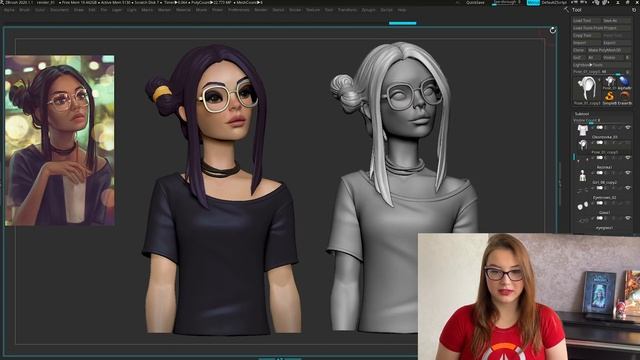Hide eyeglass1 subtool with its eye icon
640x360 pixels.
point(628,218)
